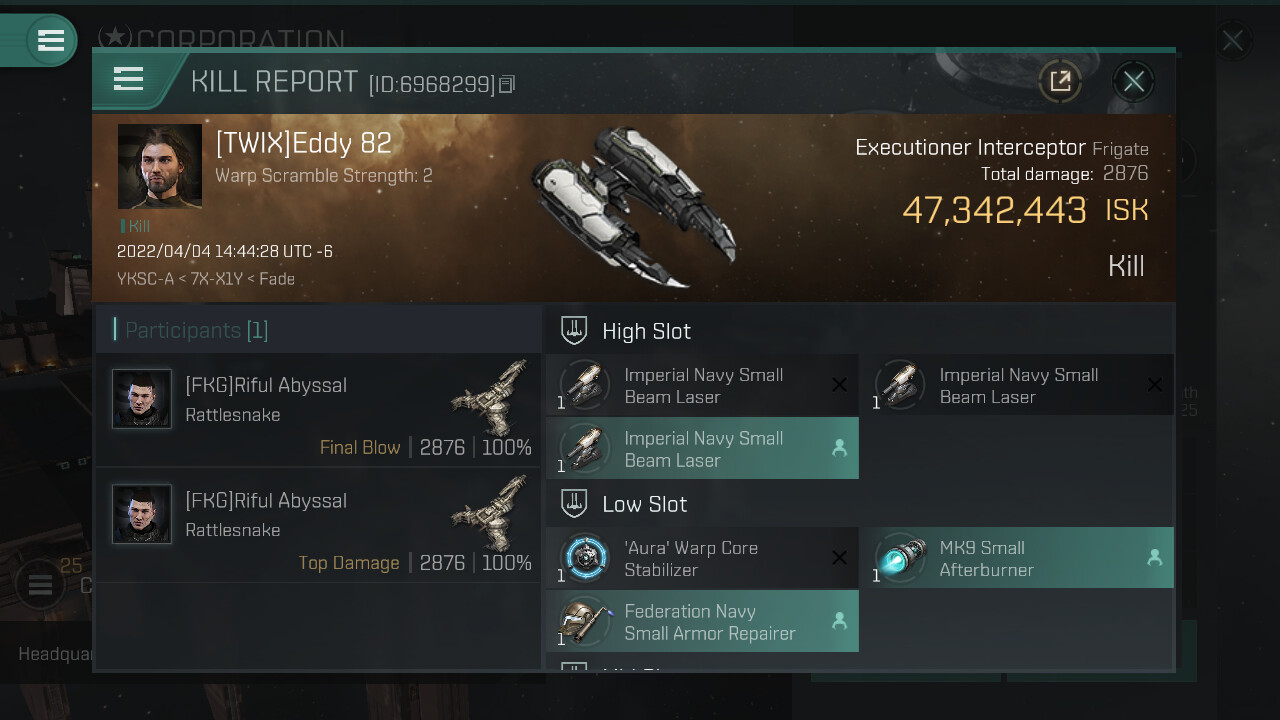This screenshot has width=1280, height=720.
Task: Close the Kill Report window
Action: (x=1133, y=81)
